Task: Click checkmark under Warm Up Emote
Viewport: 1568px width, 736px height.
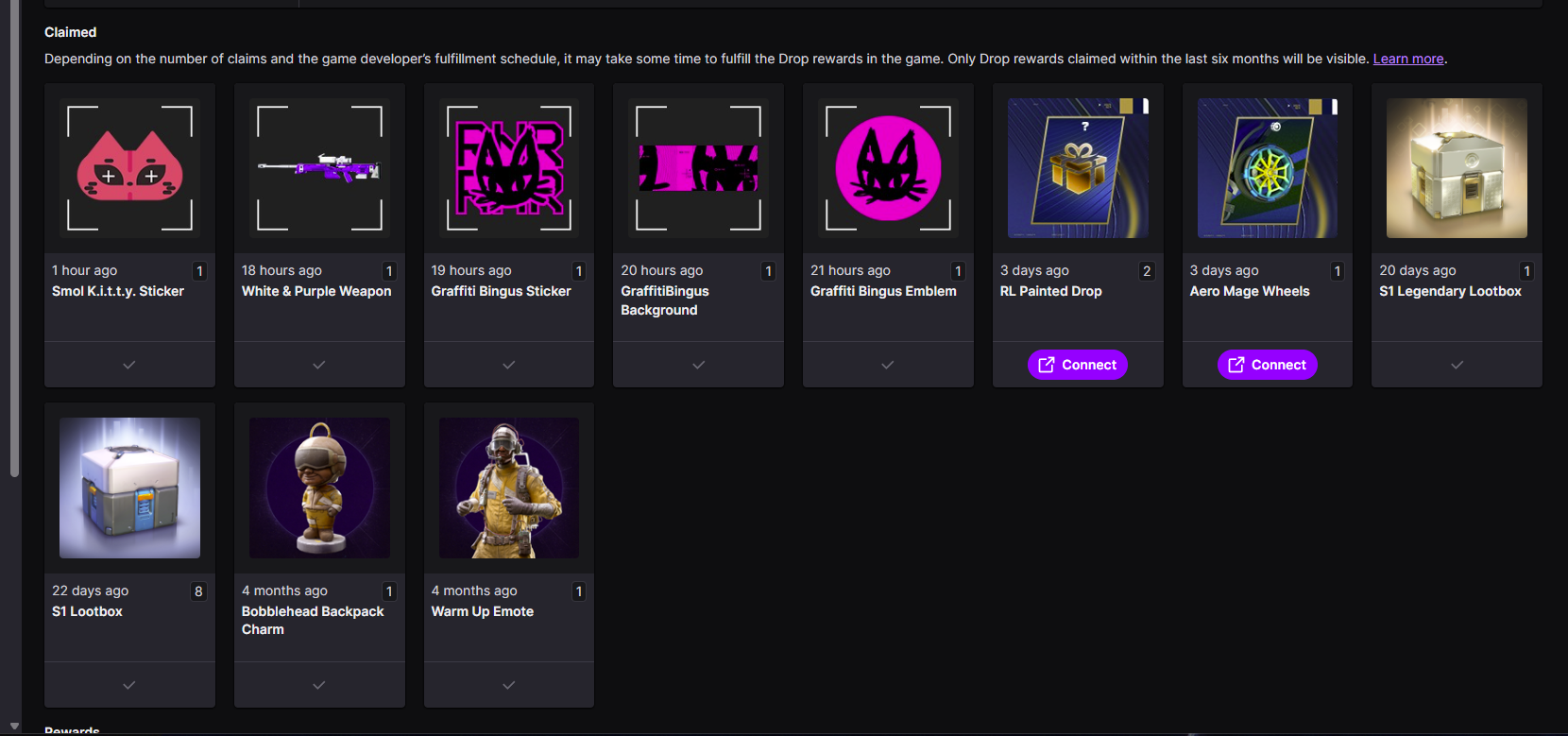Action: pyautogui.click(x=509, y=685)
